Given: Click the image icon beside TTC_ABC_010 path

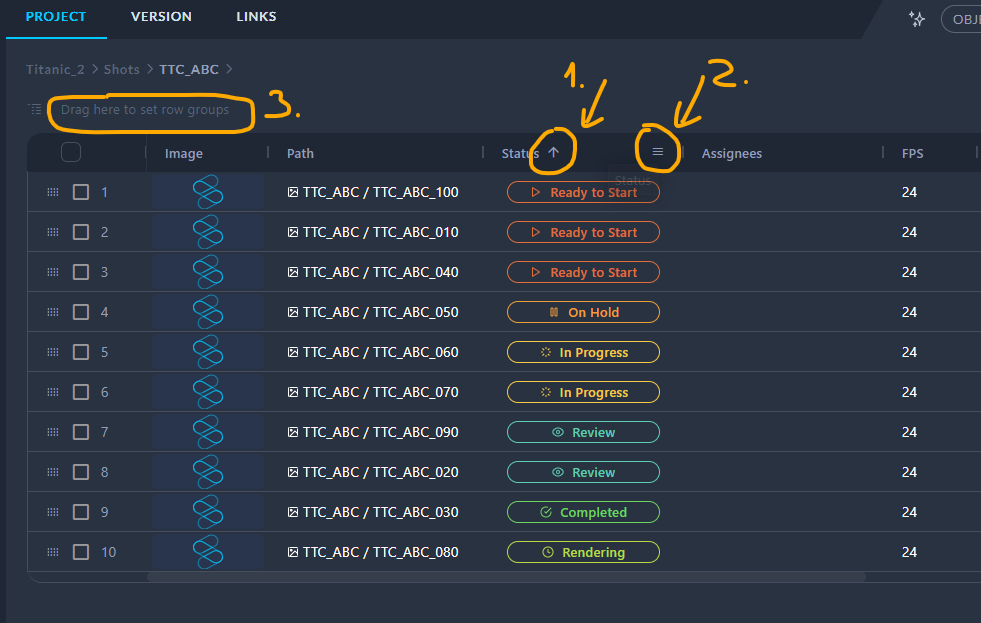Looking at the screenshot, I should tap(293, 232).
